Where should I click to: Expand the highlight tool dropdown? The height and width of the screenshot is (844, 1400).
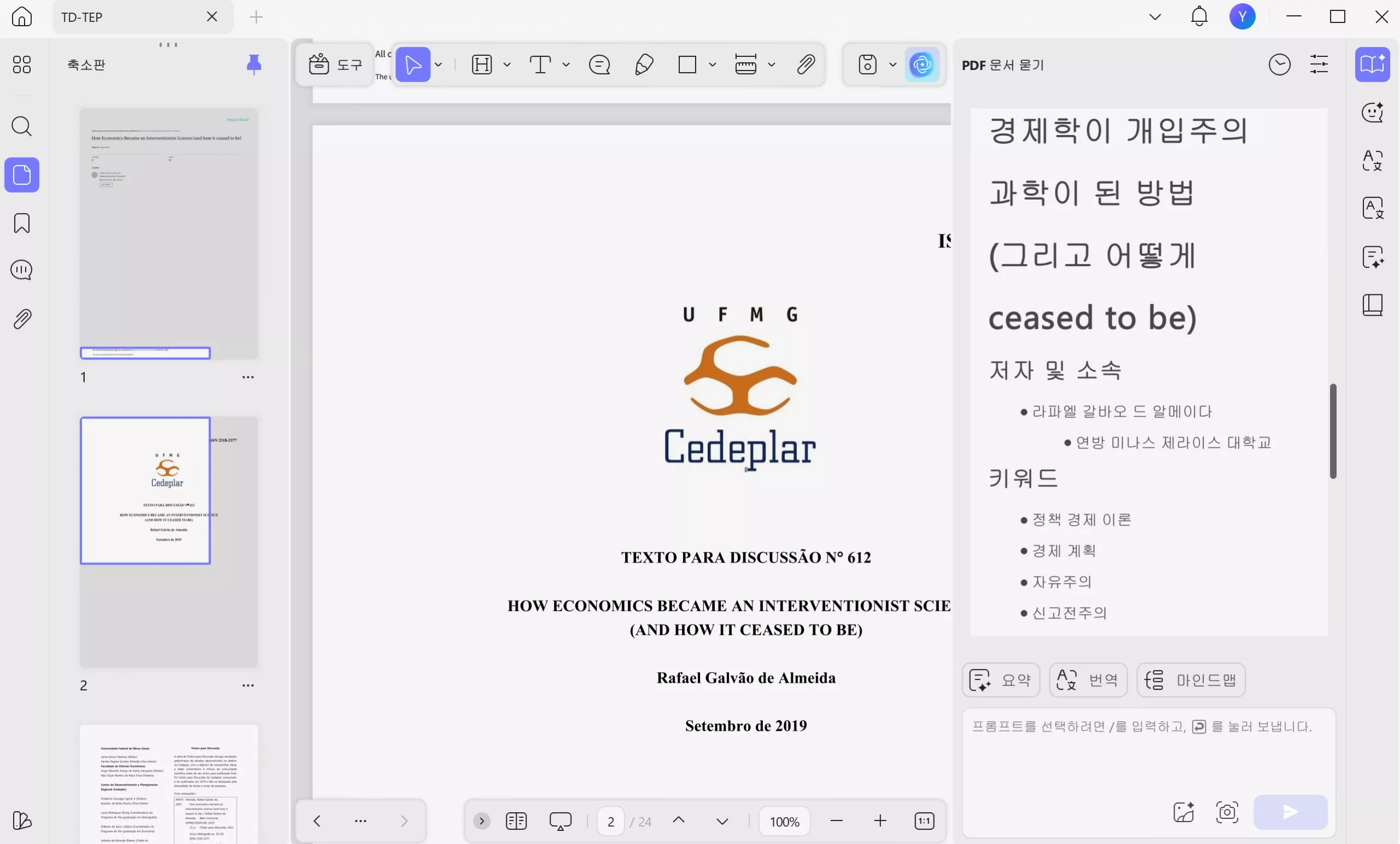tap(507, 65)
